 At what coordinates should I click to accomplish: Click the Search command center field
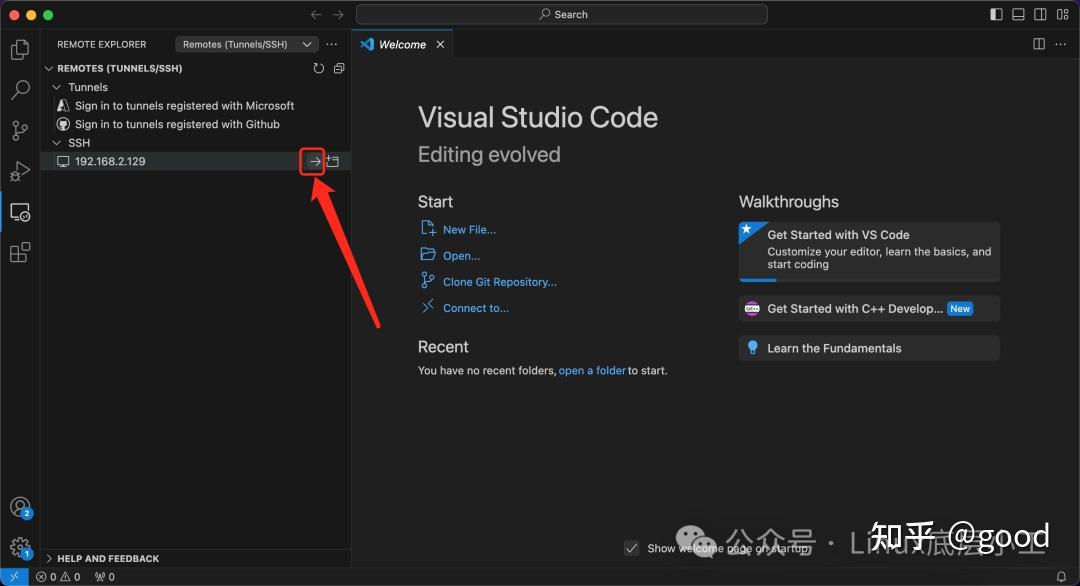click(x=562, y=14)
